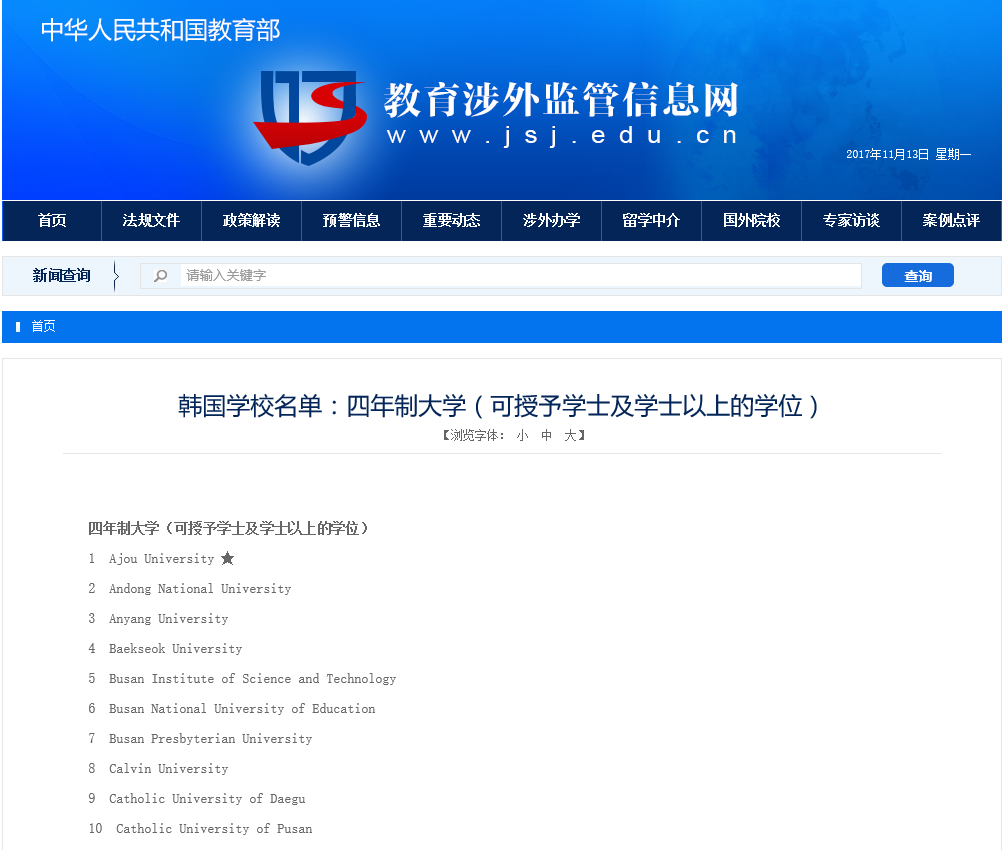Click Calvin University entry

(169, 769)
